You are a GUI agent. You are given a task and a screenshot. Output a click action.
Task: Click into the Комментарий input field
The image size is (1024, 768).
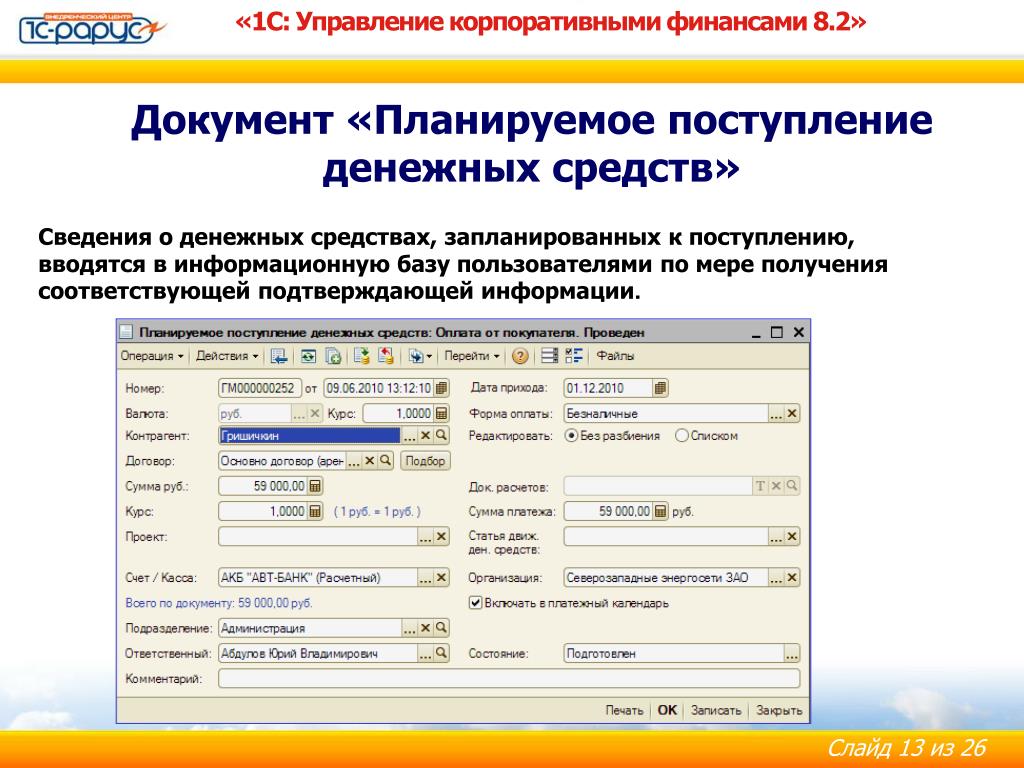[509, 679]
